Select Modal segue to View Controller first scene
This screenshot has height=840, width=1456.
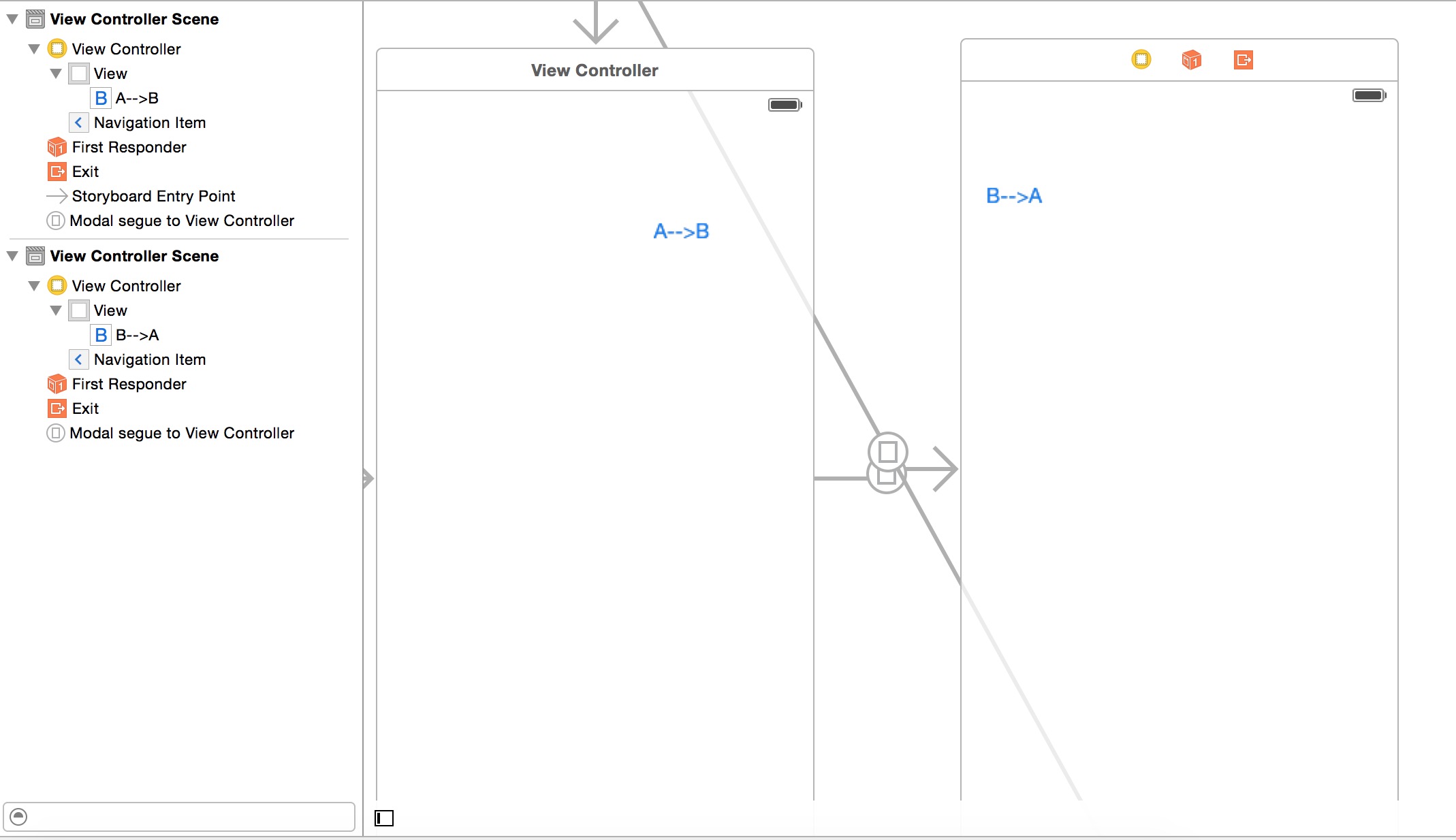(182, 220)
